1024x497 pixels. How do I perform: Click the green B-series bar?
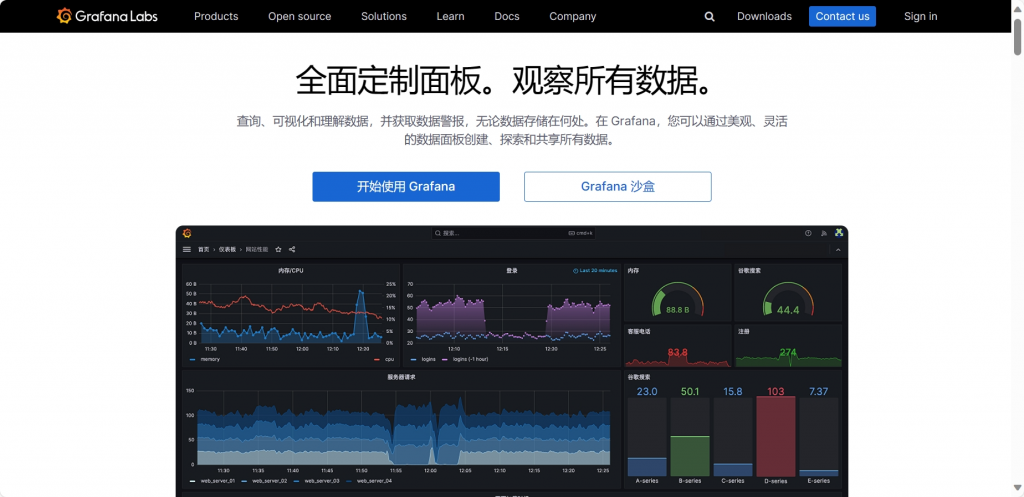[x=690, y=456]
